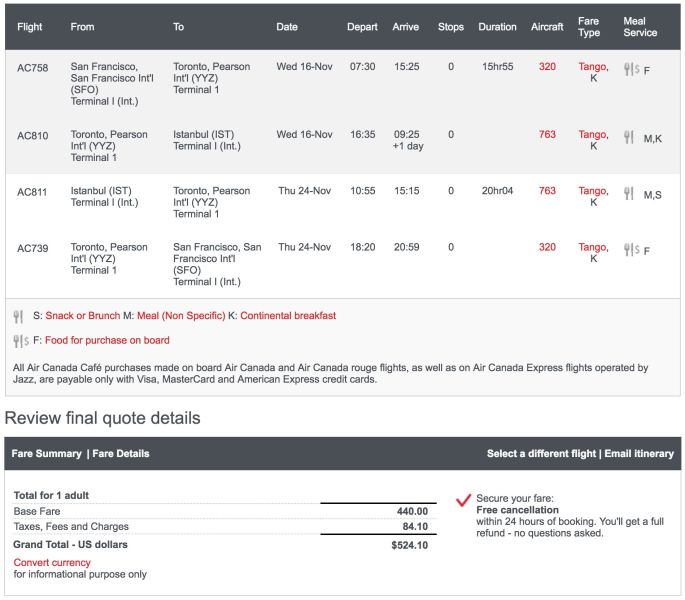Open the 320 aircraft link for flight AC739
This screenshot has width=685, height=600.
[547, 247]
